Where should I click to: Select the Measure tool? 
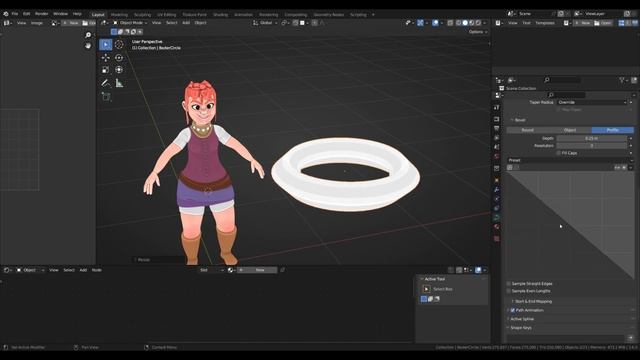coord(119,83)
